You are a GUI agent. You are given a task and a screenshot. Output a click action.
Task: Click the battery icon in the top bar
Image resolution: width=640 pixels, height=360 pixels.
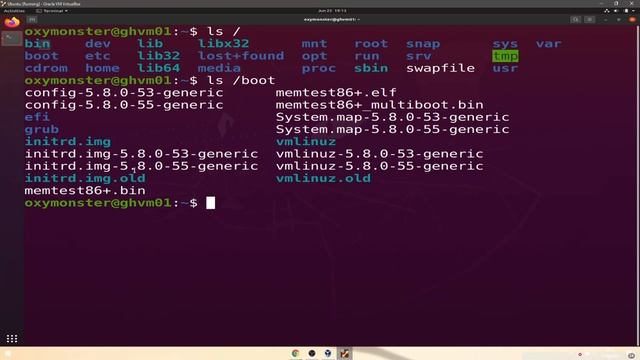(x=626, y=11)
